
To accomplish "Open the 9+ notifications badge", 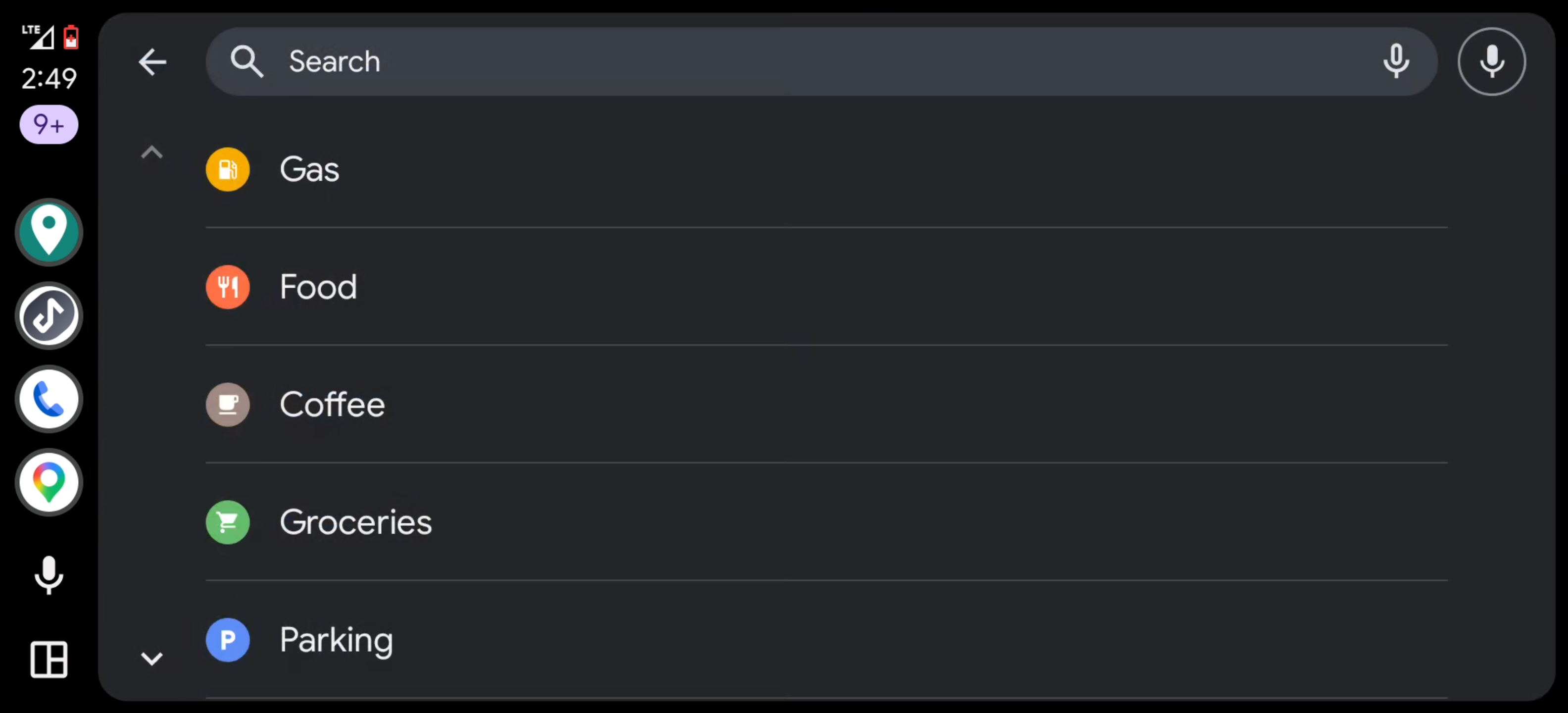I will pos(49,125).
